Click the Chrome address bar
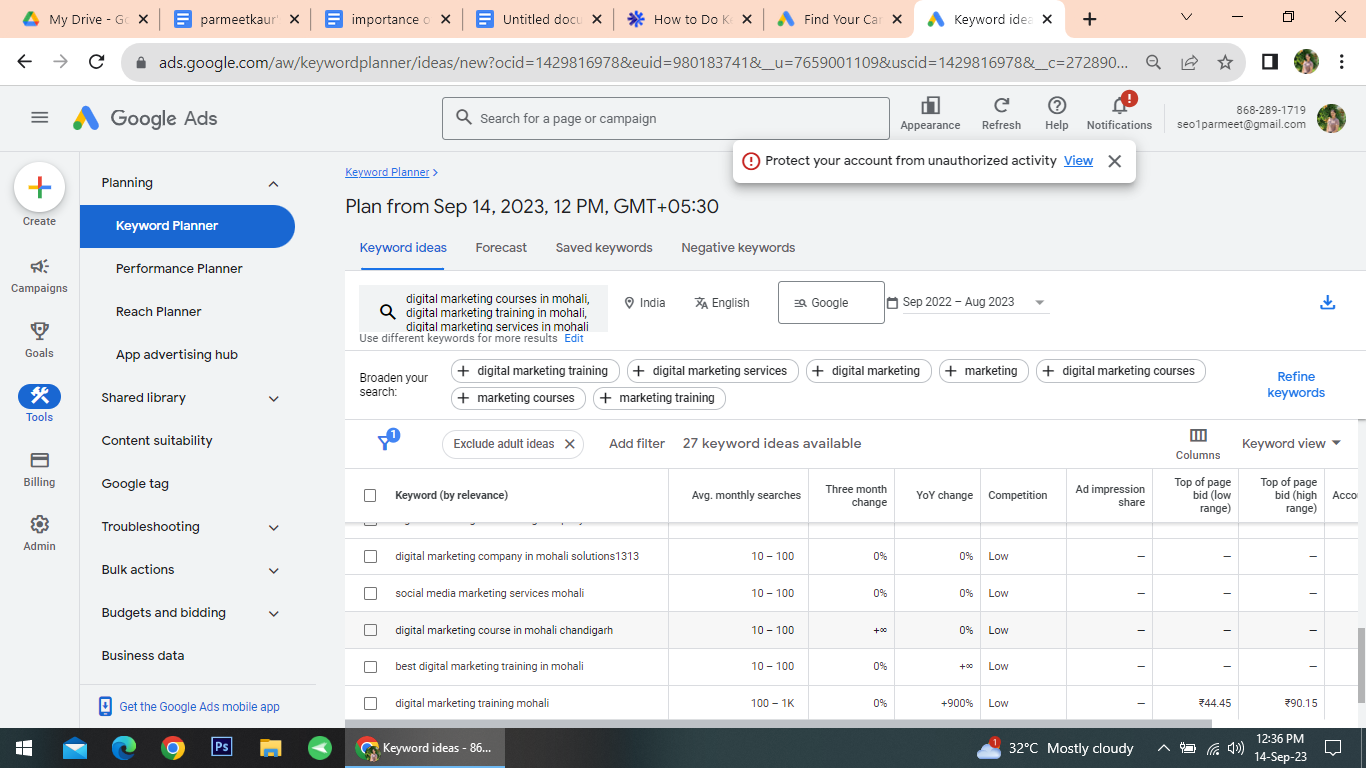The height and width of the screenshot is (768, 1366). coord(642,62)
